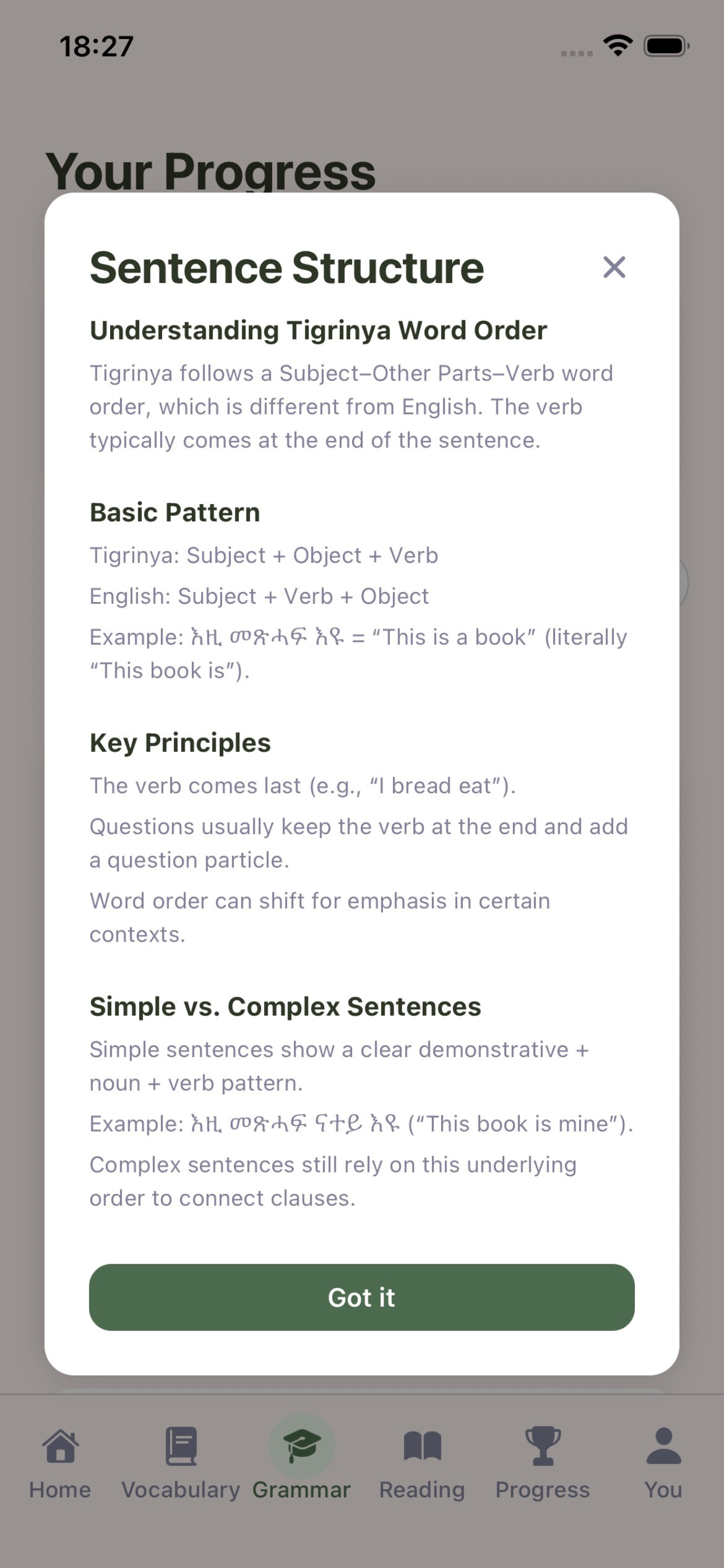Tap the Sentence Structure dialog title
Image resolution: width=724 pixels, height=1568 pixels.
click(x=287, y=268)
